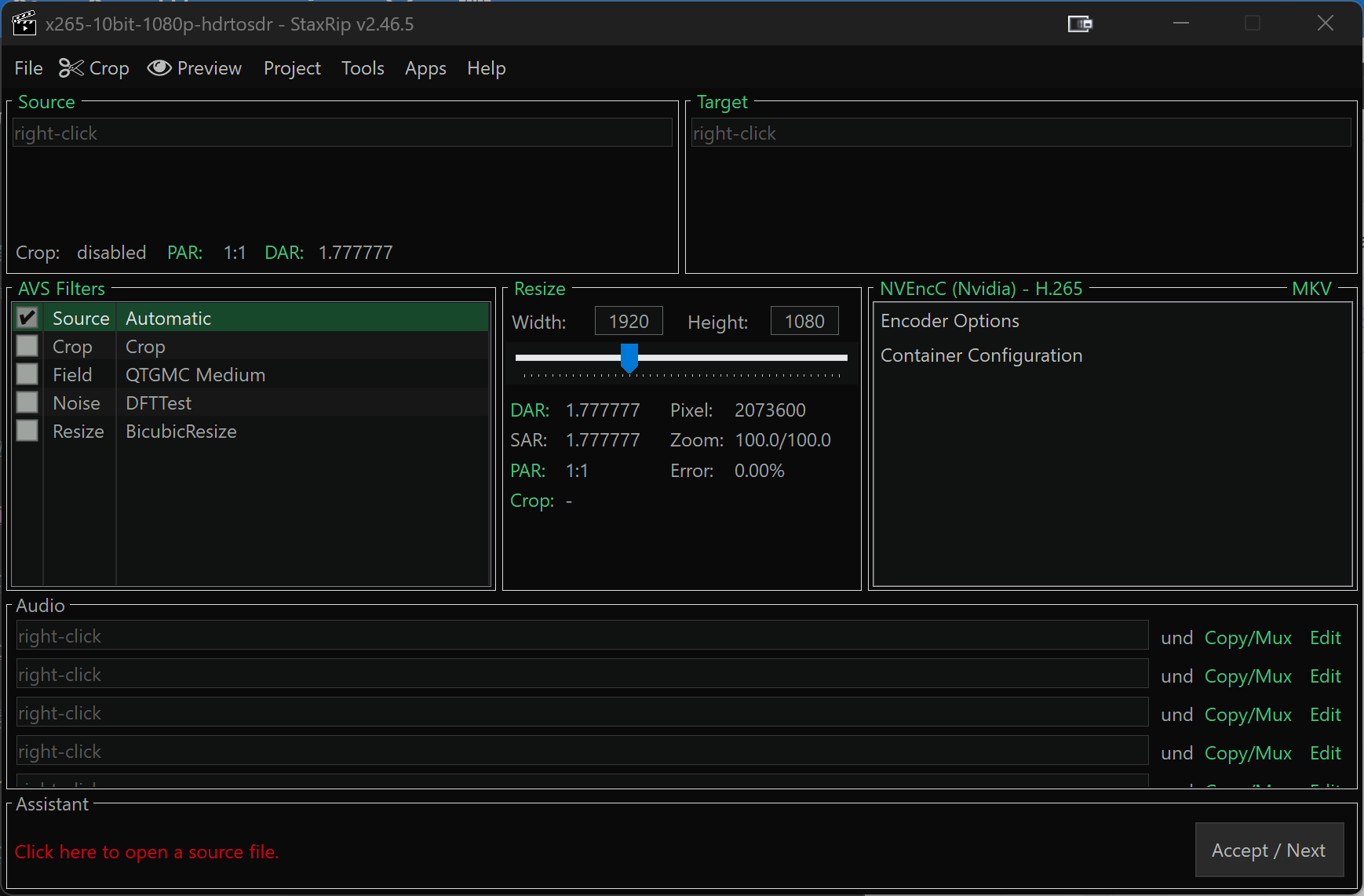This screenshot has width=1364, height=896.
Task: Open the first audio track Copy/Mux profile
Action: [1248, 638]
